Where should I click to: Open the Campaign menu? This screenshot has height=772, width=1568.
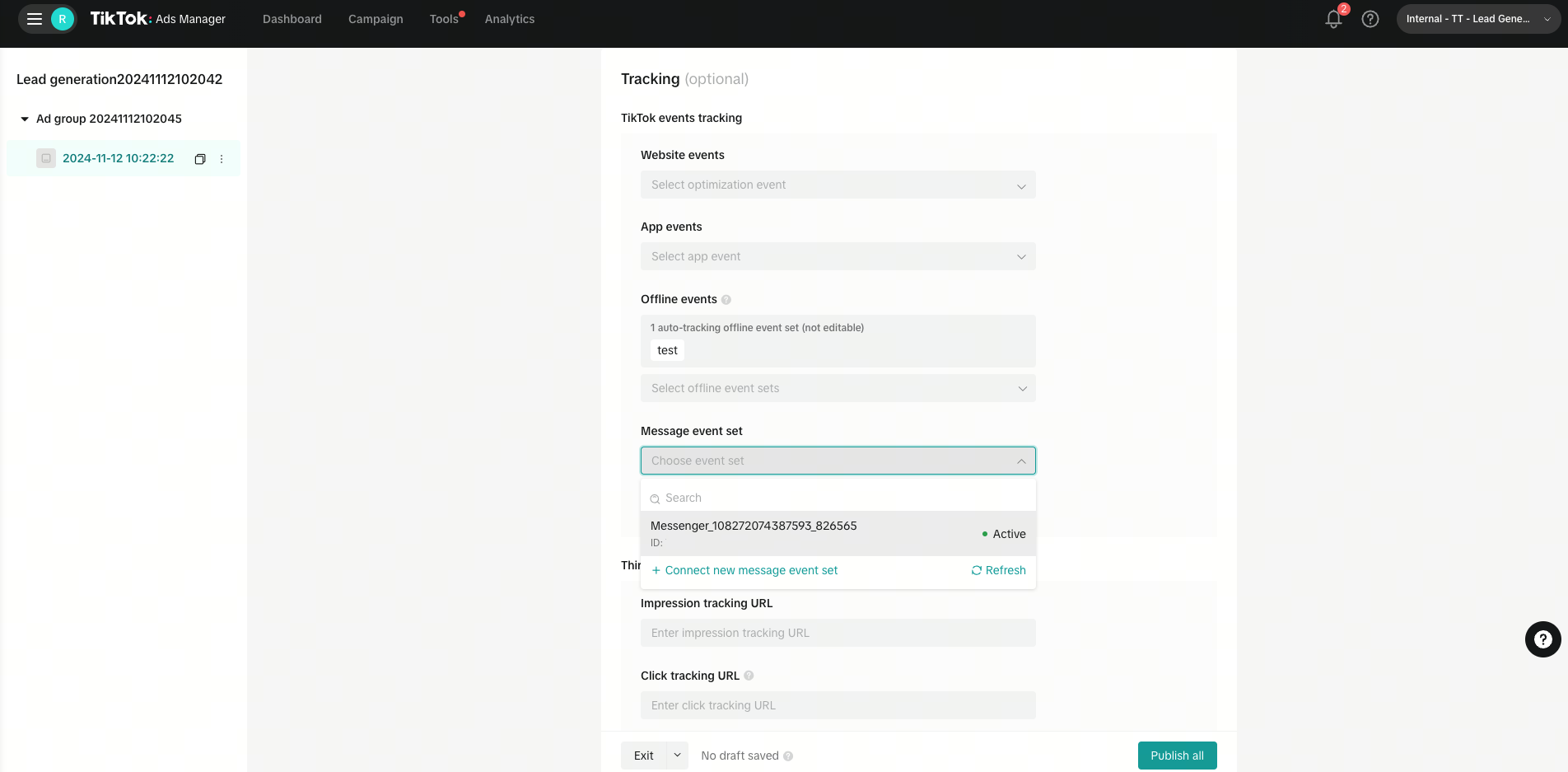click(x=376, y=19)
